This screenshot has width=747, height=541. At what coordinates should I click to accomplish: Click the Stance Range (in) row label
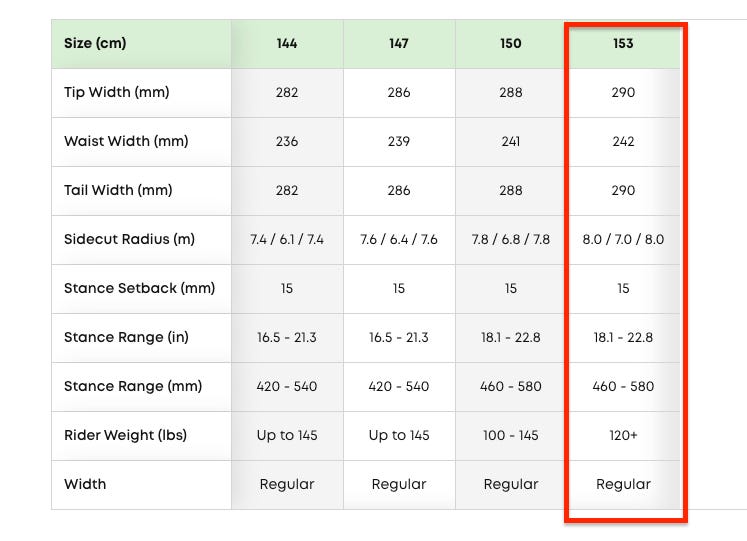pyautogui.click(x=126, y=338)
